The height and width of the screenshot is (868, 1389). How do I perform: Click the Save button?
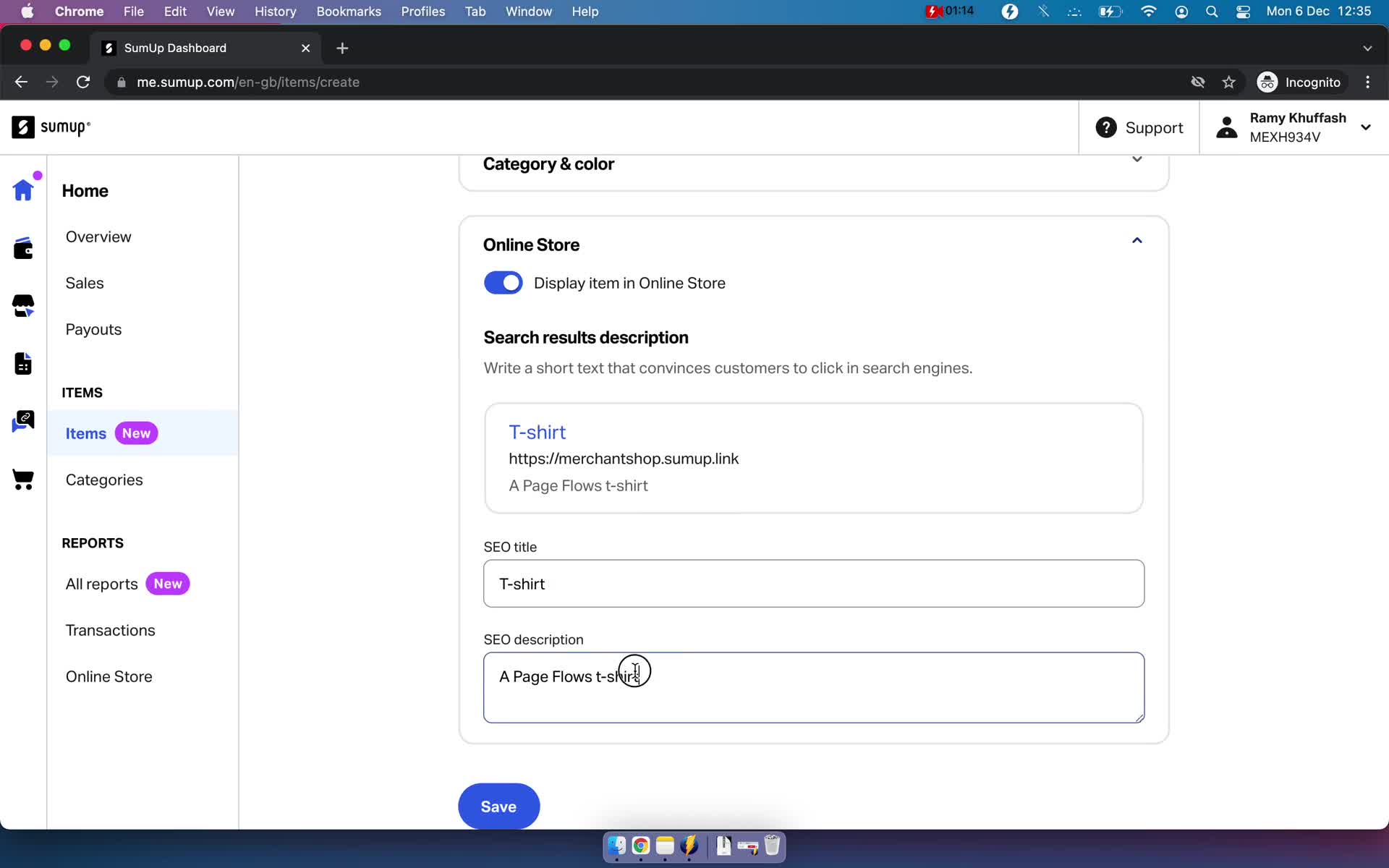click(498, 806)
